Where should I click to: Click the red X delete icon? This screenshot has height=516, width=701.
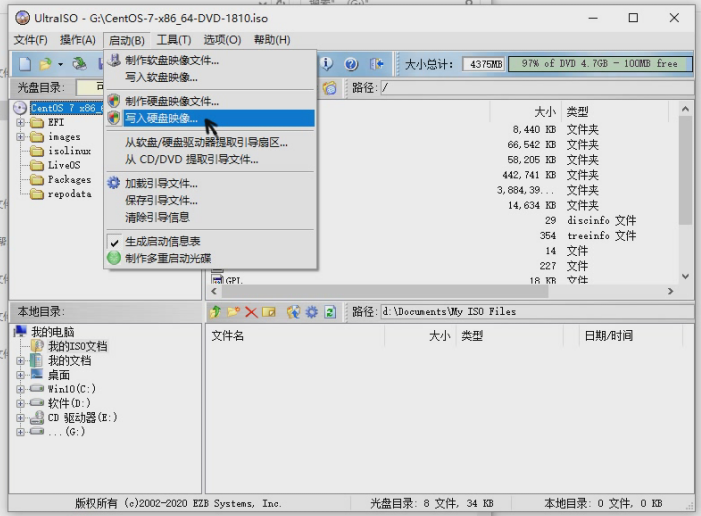pos(251,312)
